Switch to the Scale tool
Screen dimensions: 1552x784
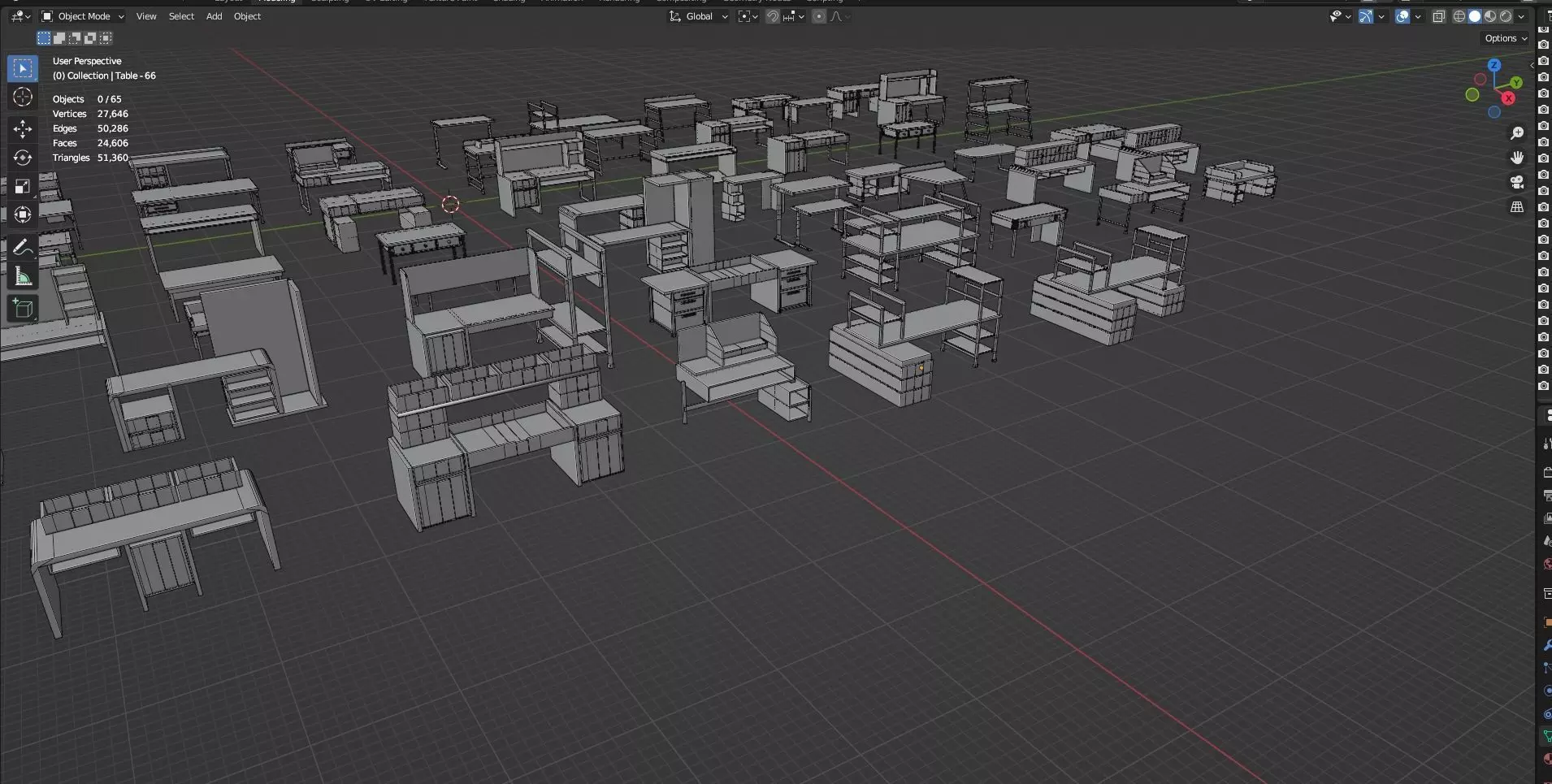tap(22, 186)
